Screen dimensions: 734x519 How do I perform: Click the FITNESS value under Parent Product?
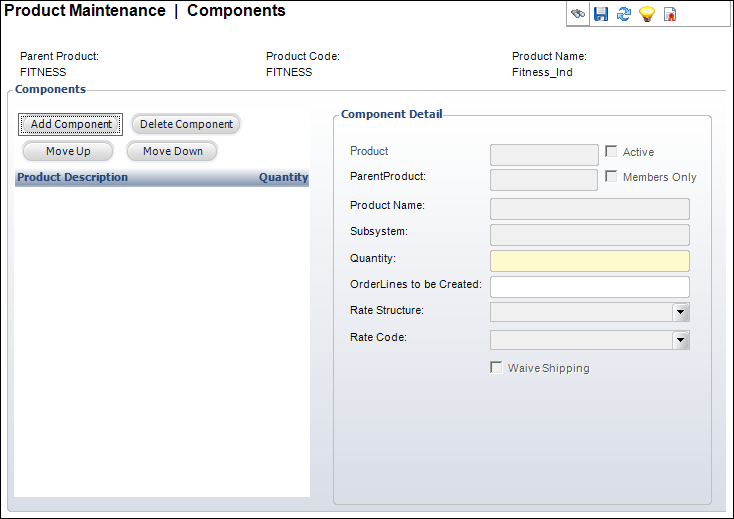click(43, 72)
